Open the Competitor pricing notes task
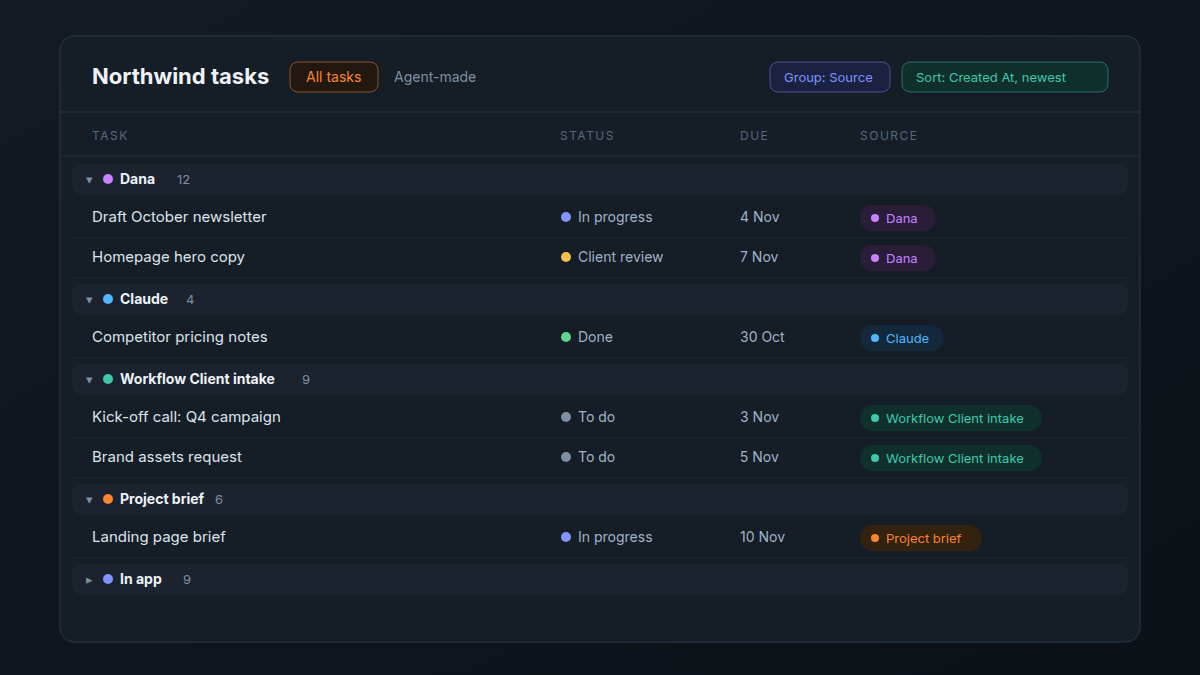This screenshot has height=675, width=1200. pyautogui.click(x=180, y=337)
